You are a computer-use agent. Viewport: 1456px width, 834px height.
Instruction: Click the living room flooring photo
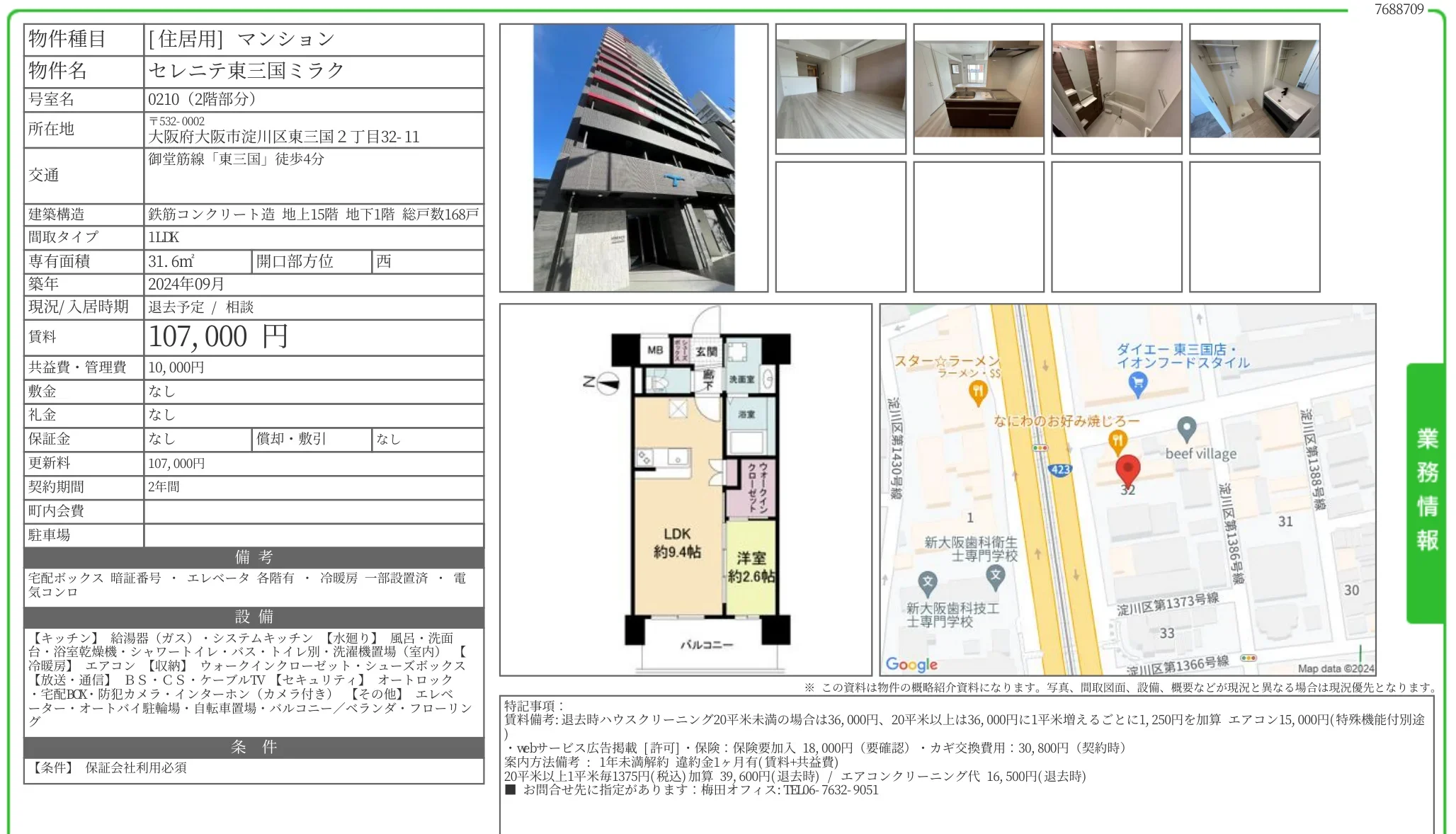[841, 88]
